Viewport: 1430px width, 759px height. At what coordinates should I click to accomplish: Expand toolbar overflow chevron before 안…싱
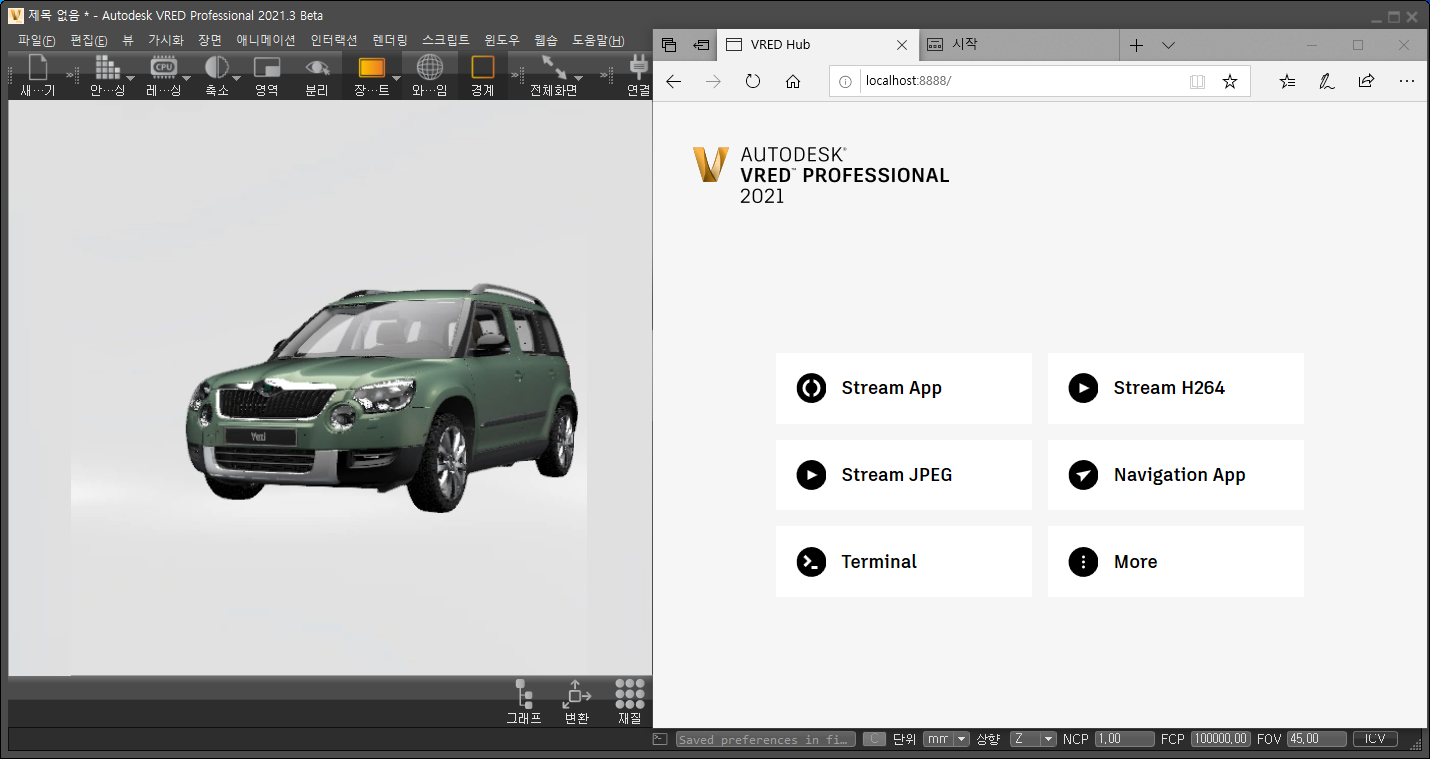(x=72, y=75)
